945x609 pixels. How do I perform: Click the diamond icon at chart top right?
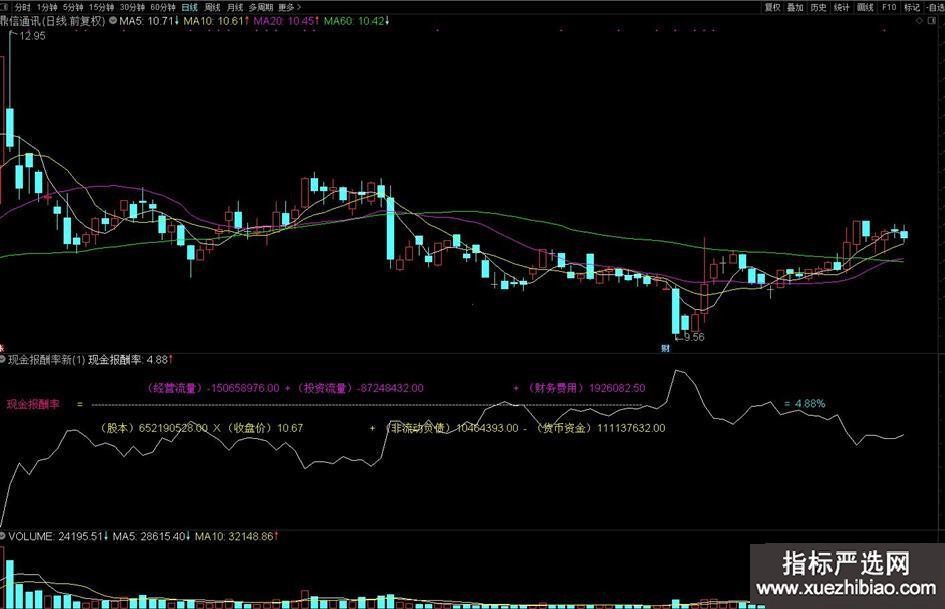click(919, 21)
